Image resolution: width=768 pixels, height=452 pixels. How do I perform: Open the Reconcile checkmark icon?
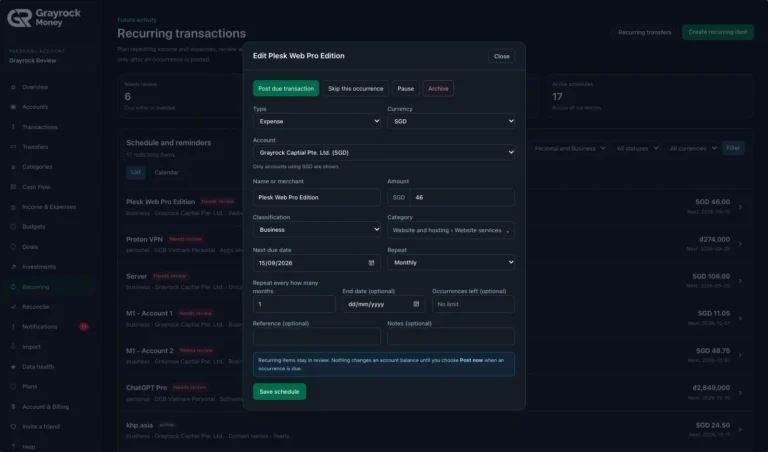click(x=13, y=307)
